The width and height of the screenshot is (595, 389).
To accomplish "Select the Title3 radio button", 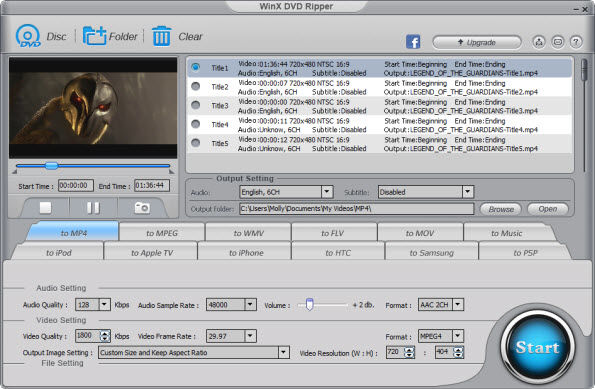I will pos(195,105).
